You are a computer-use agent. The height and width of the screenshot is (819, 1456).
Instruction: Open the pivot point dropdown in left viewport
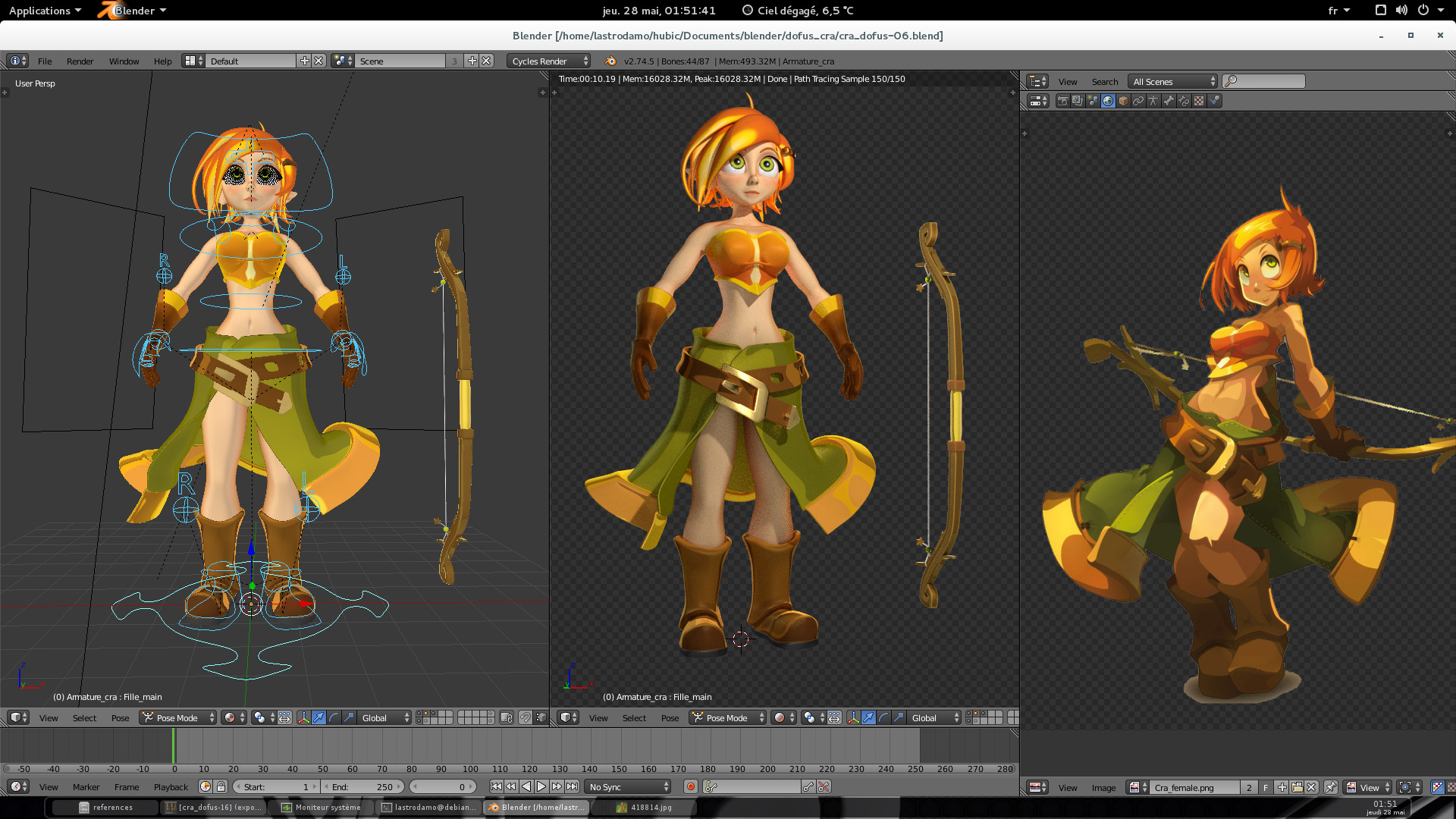[264, 717]
